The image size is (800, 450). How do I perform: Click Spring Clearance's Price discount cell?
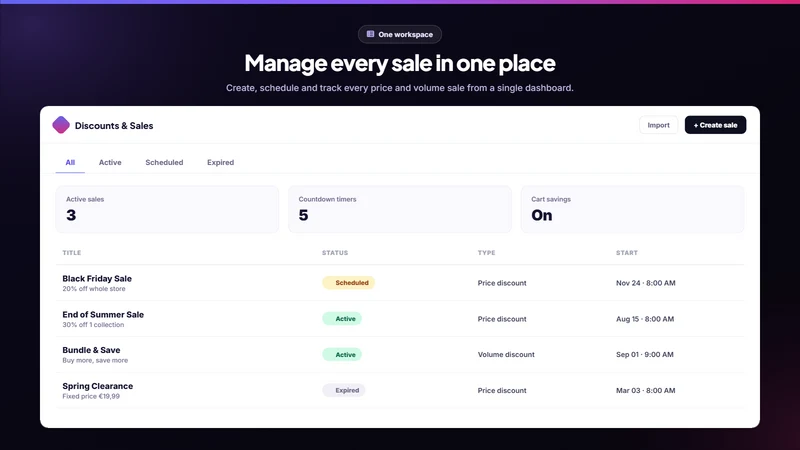click(x=502, y=390)
